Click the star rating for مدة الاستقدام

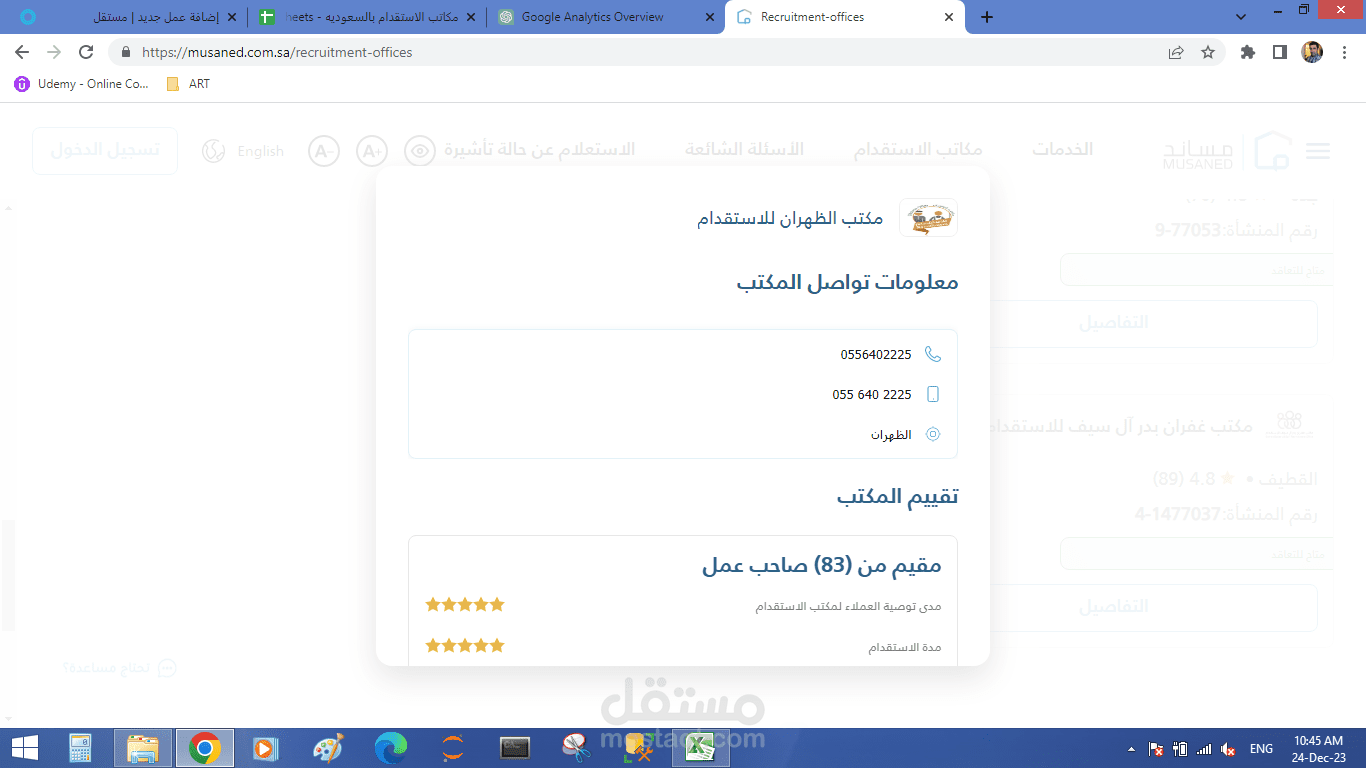[x=465, y=646]
